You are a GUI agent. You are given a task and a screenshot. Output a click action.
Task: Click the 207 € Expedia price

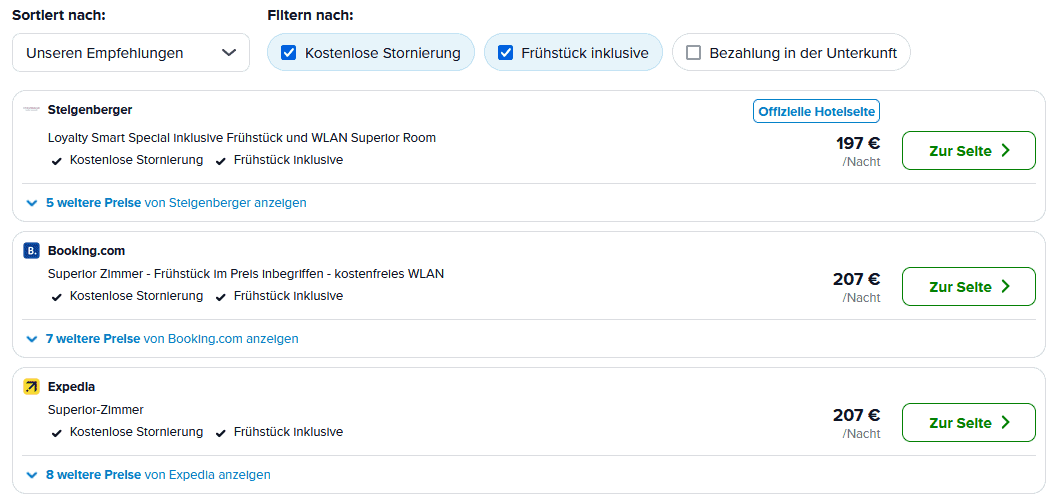[856, 415]
